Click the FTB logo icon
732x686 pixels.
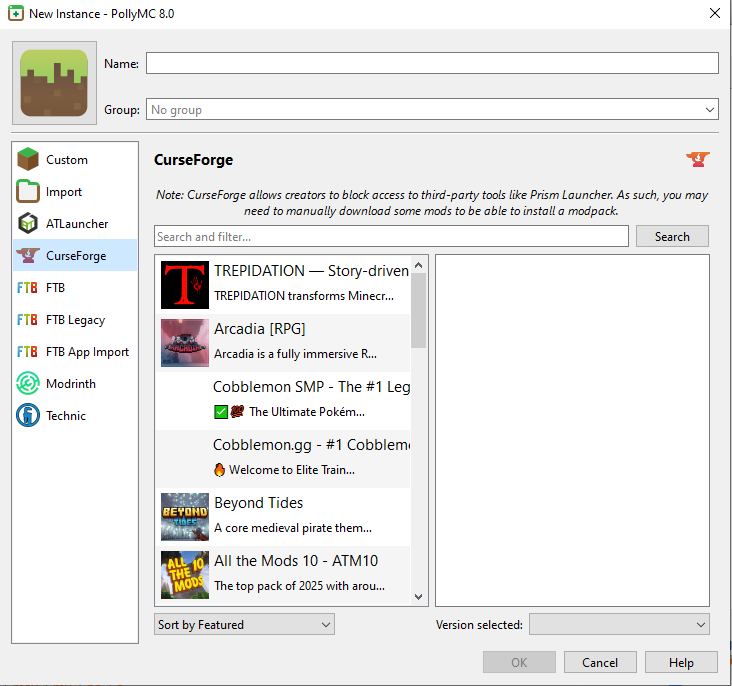pyautogui.click(x=28, y=287)
